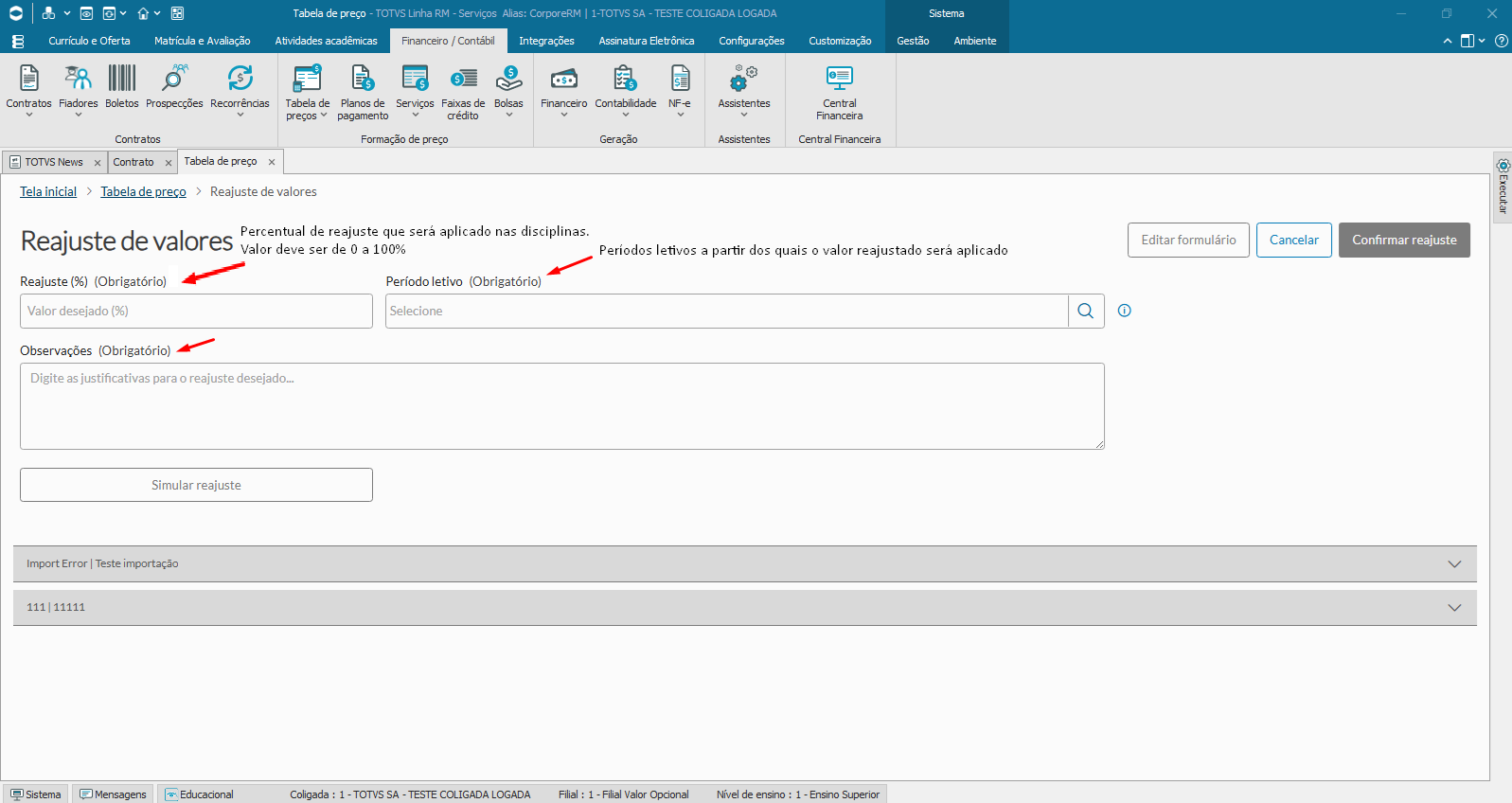This screenshot has height=803, width=1512.
Task: Click the NF-e ribbon icon
Action: (x=680, y=79)
